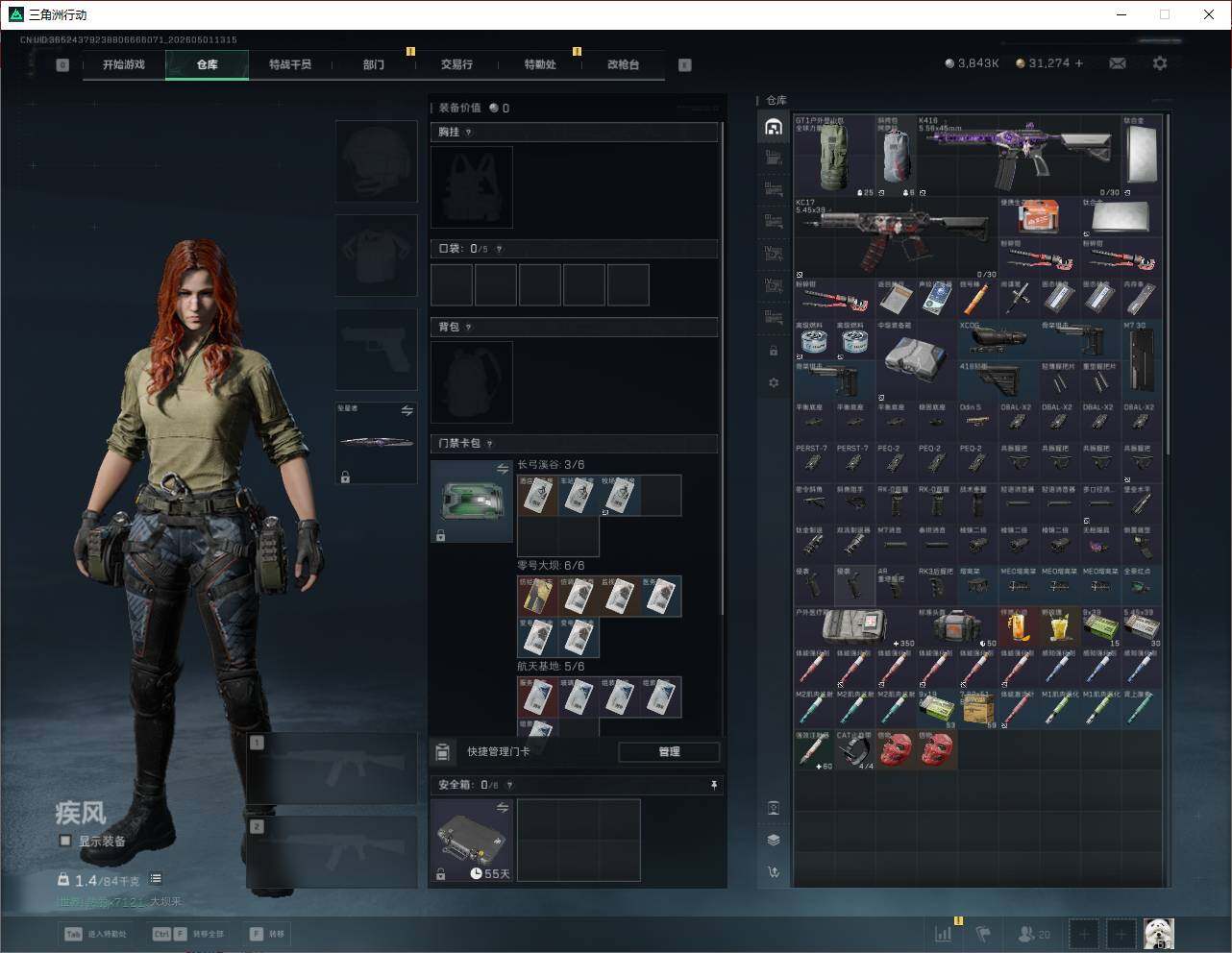
Task: Toggle the lock on the key card case
Action: (440, 535)
